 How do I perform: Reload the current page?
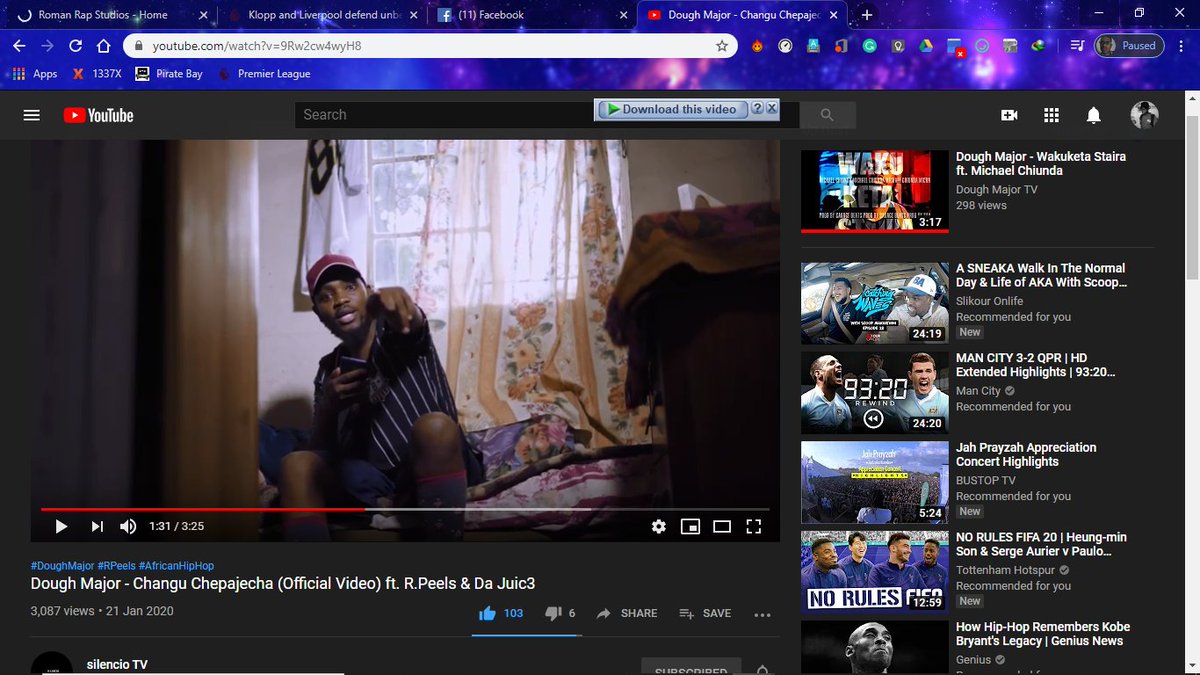[x=75, y=46]
